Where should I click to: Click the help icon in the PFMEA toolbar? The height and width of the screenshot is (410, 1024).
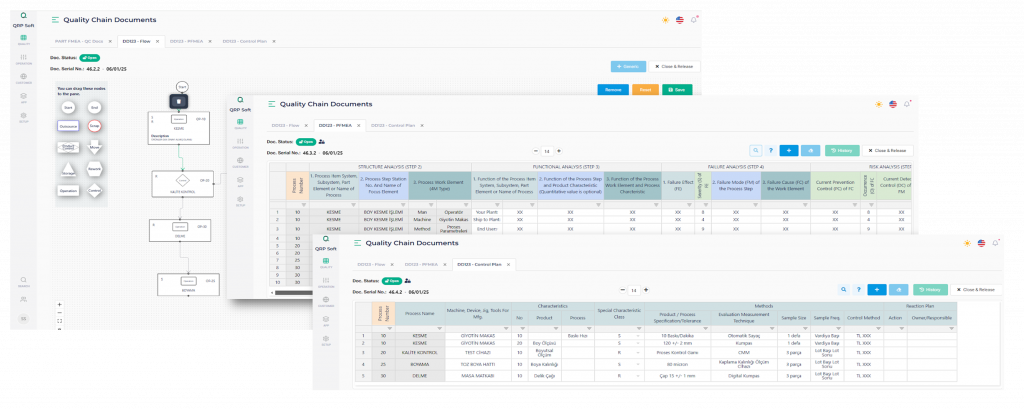770,150
